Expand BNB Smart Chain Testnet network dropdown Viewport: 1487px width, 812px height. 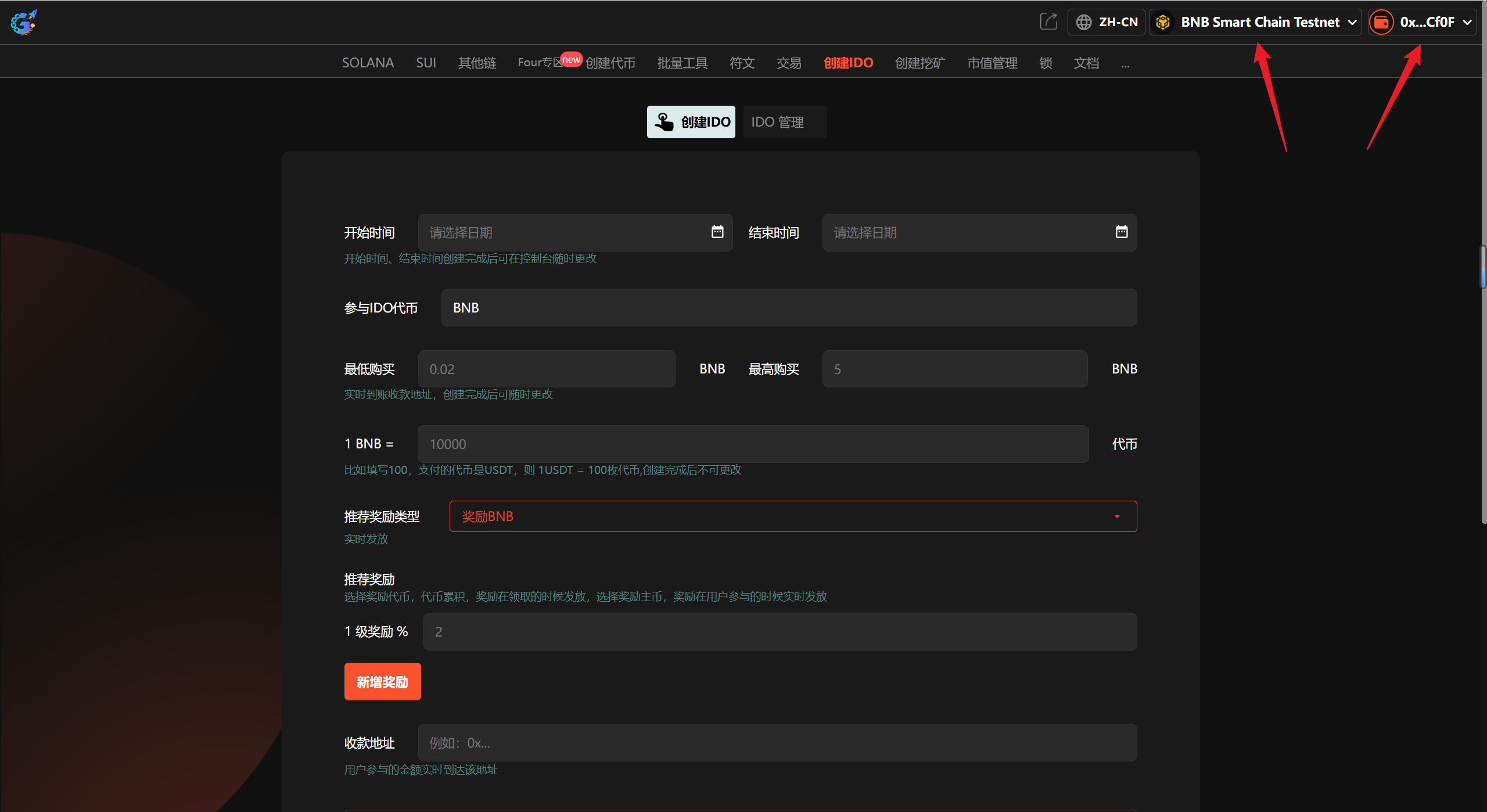coord(1352,22)
